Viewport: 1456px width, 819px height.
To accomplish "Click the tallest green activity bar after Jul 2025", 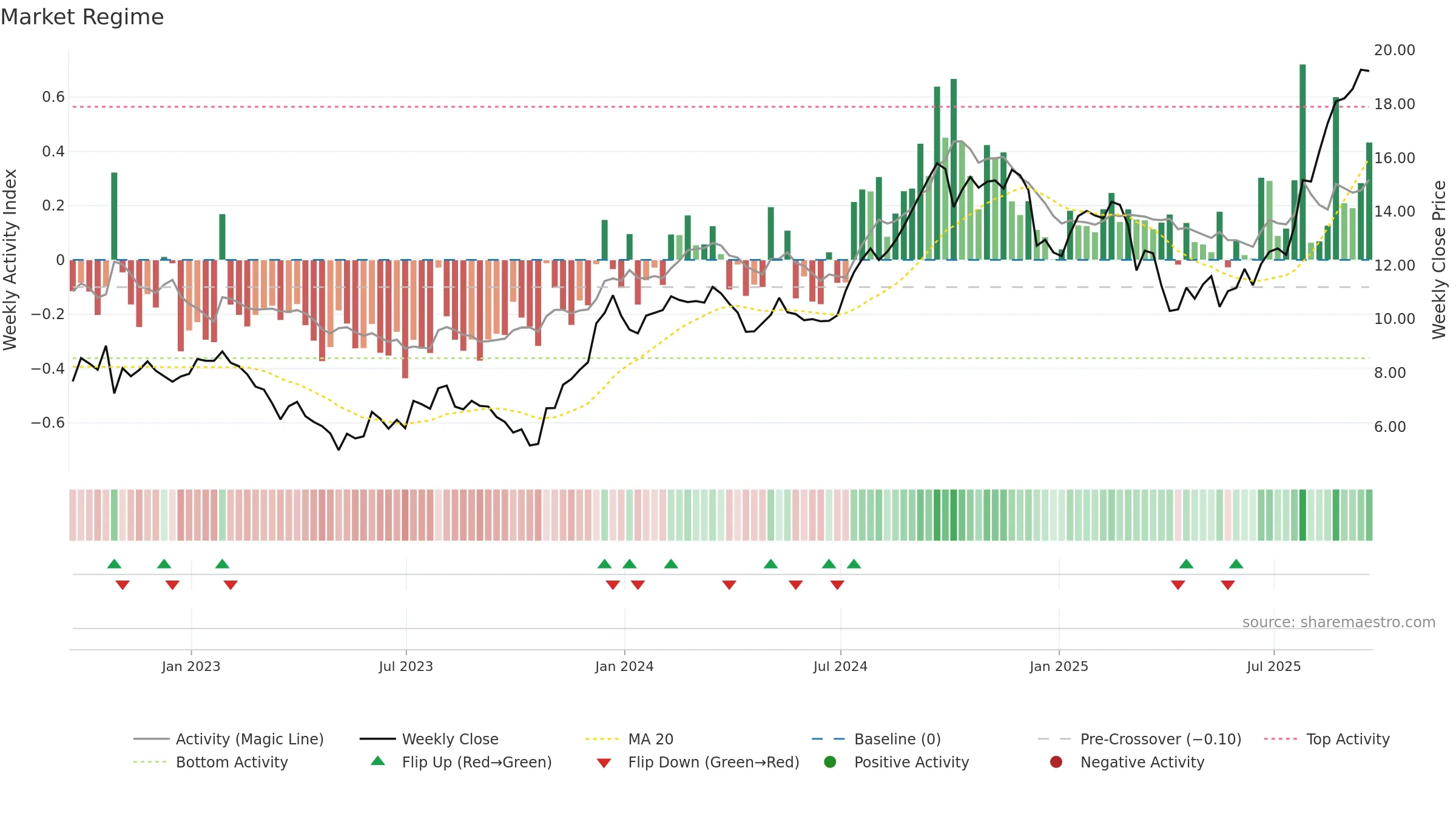I will (1303, 162).
